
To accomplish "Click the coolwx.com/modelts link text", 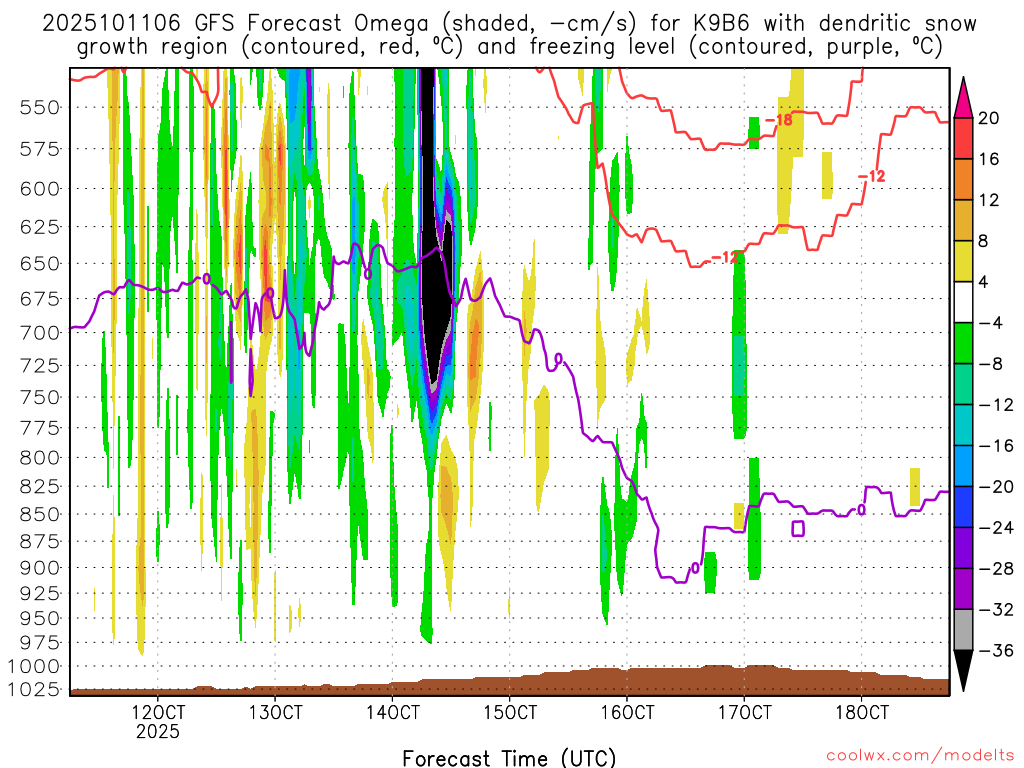I will pos(920,756).
